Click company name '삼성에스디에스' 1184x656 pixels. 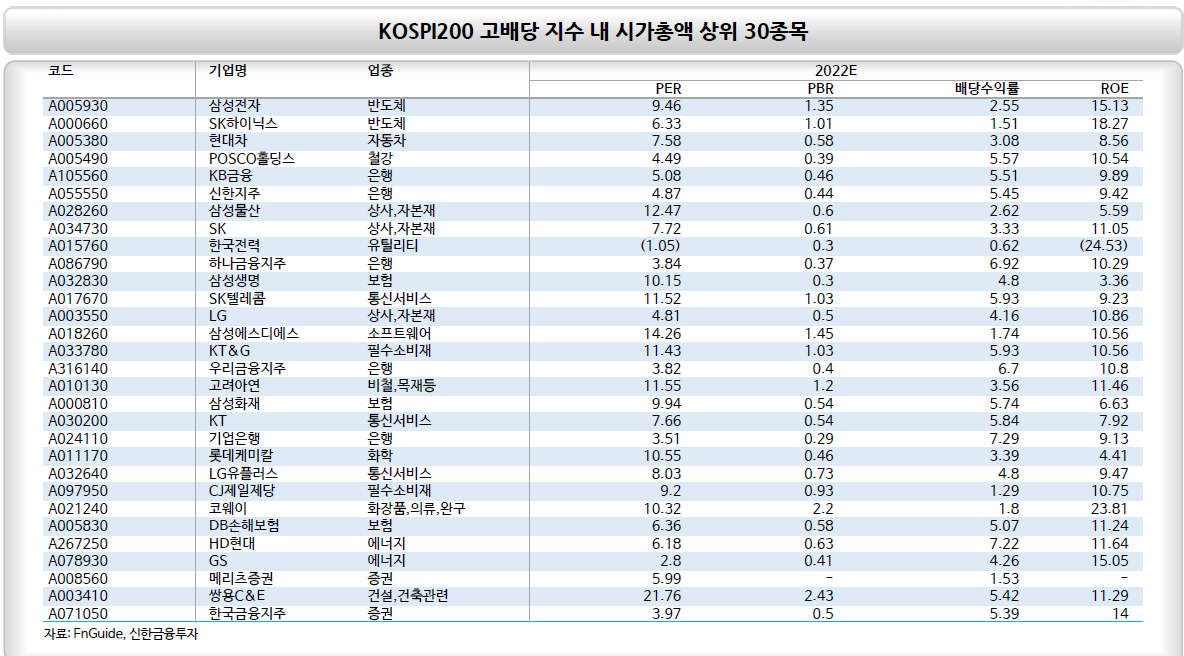point(254,334)
